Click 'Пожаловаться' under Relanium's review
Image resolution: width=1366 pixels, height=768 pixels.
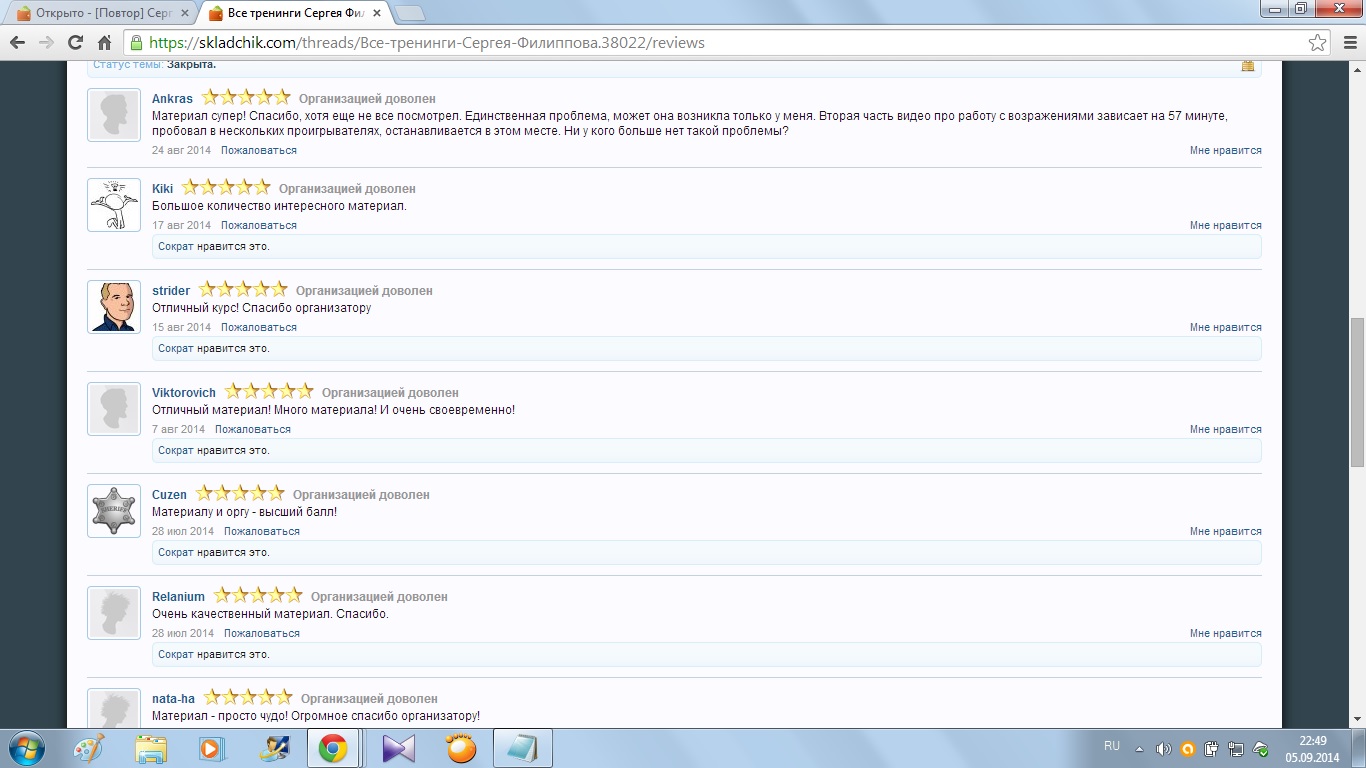tap(262, 633)
